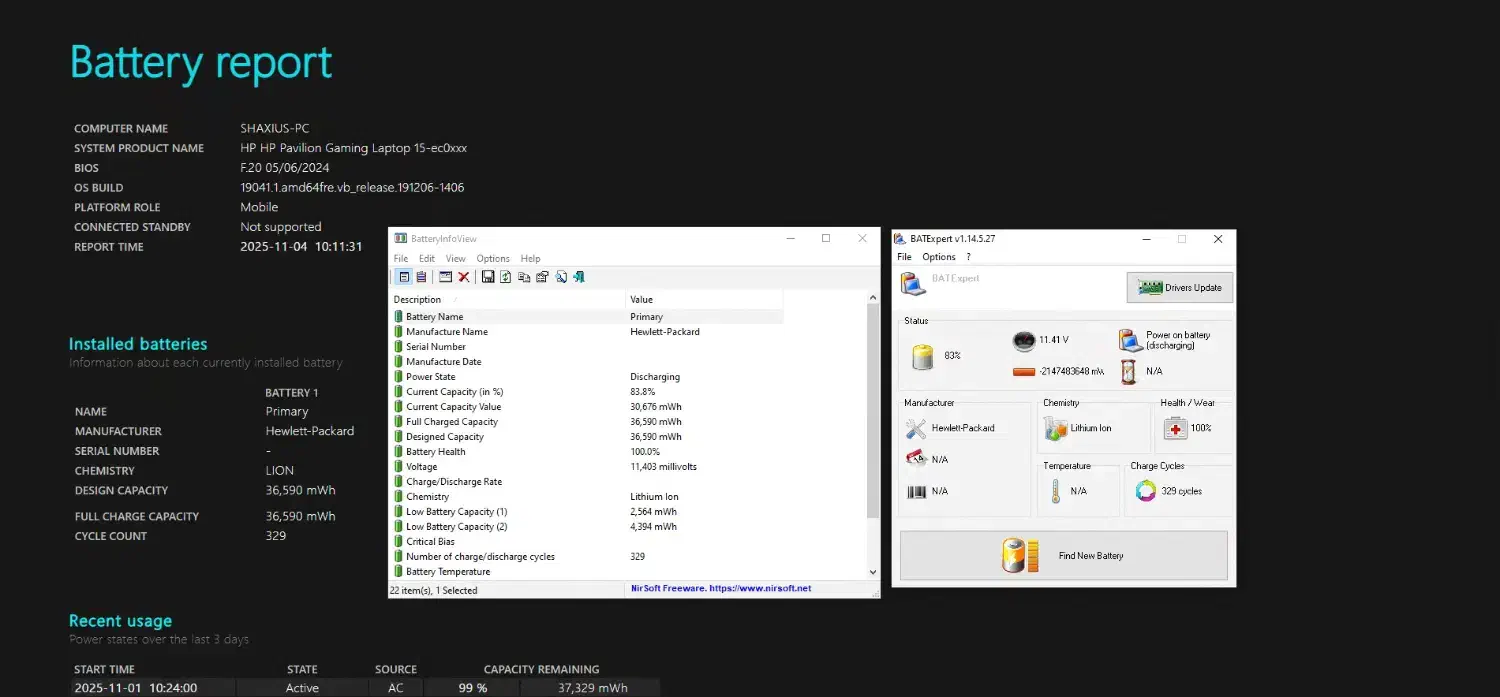Click the Health / Wear first-aid icon

pos(1176,428)
